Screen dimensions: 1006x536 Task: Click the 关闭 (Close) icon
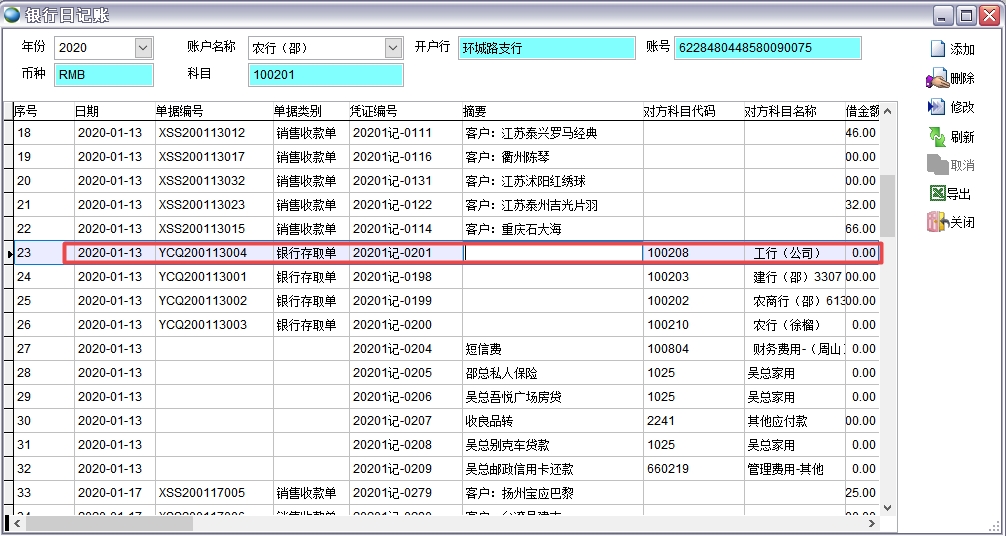937,223
